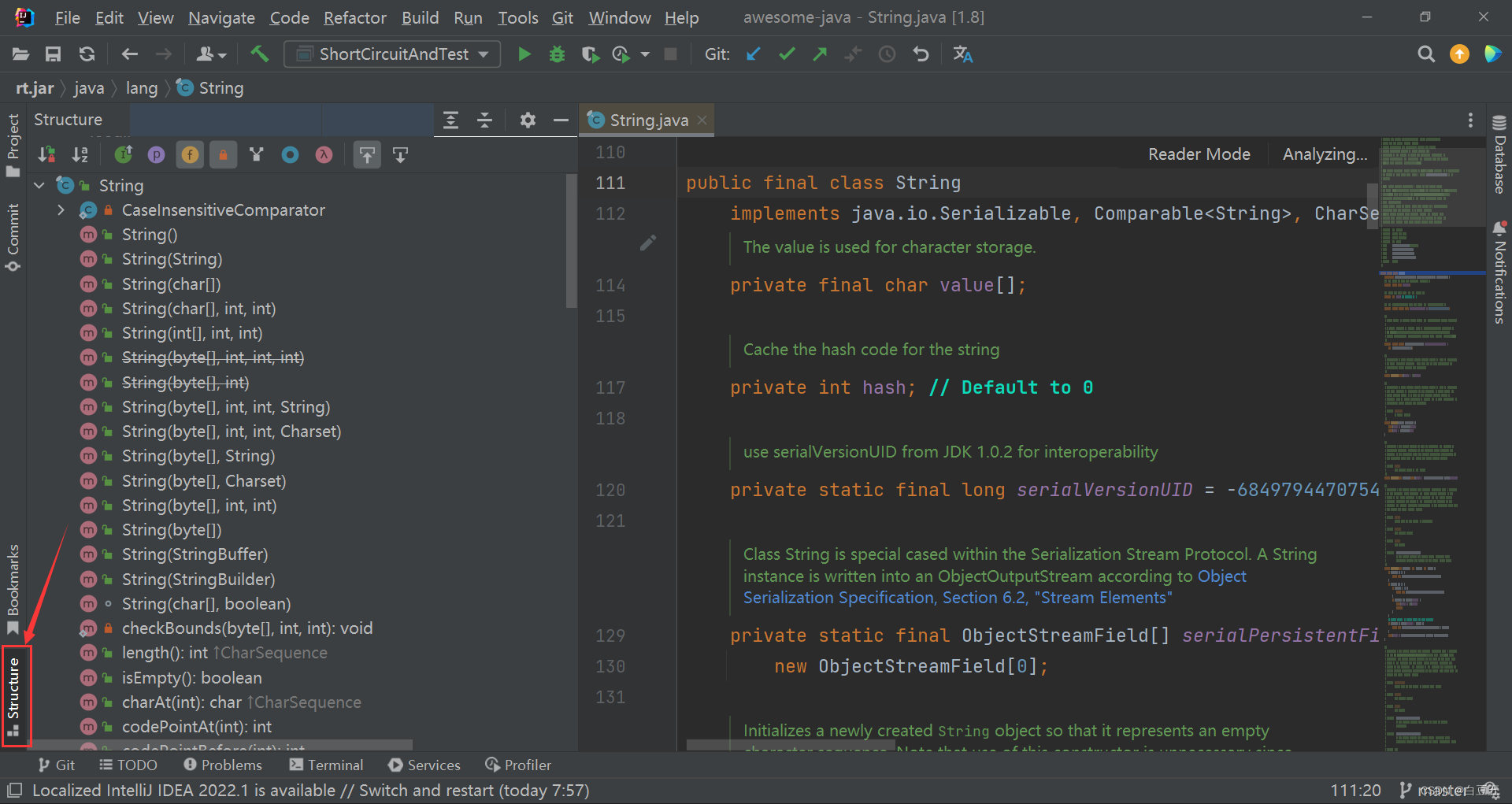Click the Build hammer icon
Viewport: 1512px width, 804px height.
(259, 54)
